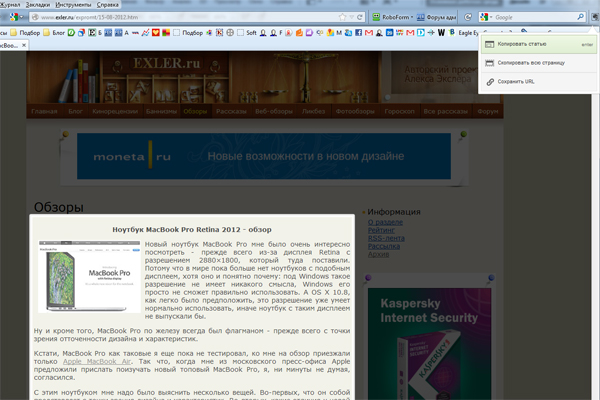The height and width of the screenshot is (400, 600).
Task: Select 'Копировать статью' in clipper popup
Action: coord(524,45)
